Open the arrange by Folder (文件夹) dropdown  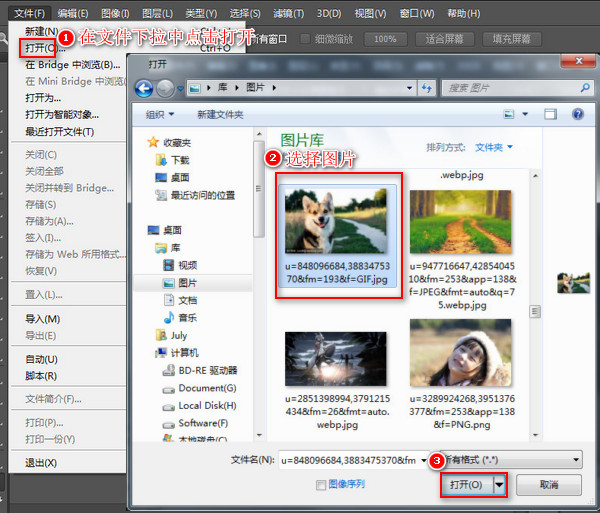click(494, 147)
